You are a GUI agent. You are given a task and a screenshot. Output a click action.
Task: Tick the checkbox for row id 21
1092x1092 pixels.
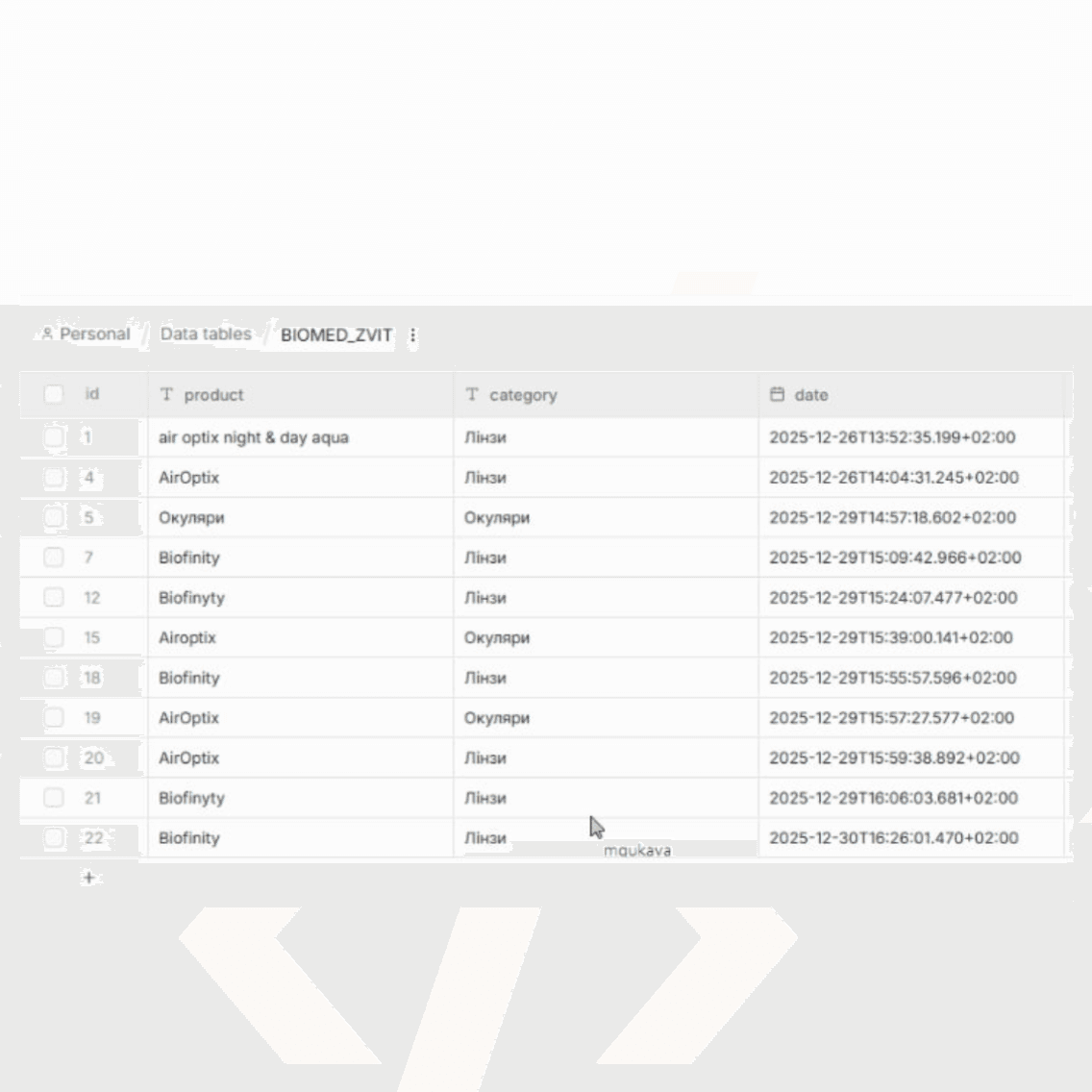tap(54, 798)
